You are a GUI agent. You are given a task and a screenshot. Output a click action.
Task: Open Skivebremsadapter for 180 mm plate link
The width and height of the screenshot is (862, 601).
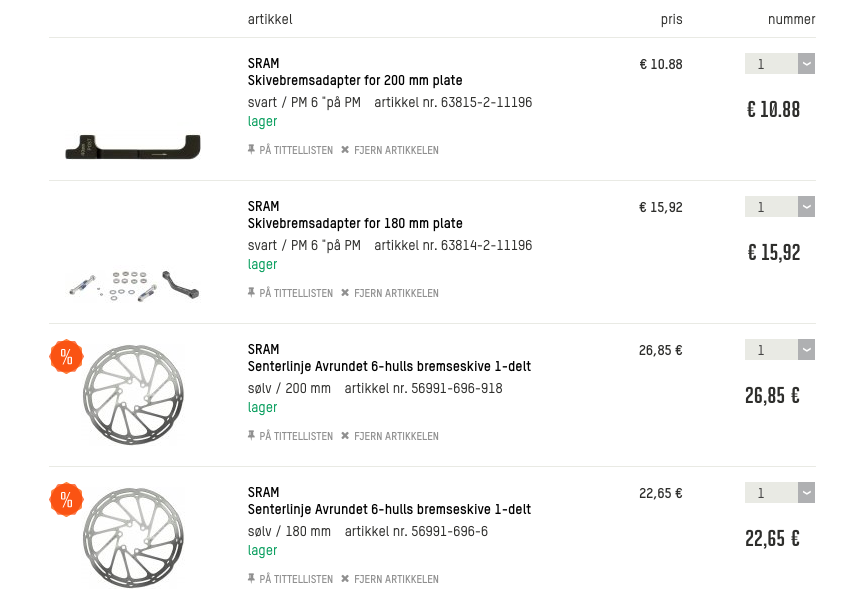(x=355, y=224)
